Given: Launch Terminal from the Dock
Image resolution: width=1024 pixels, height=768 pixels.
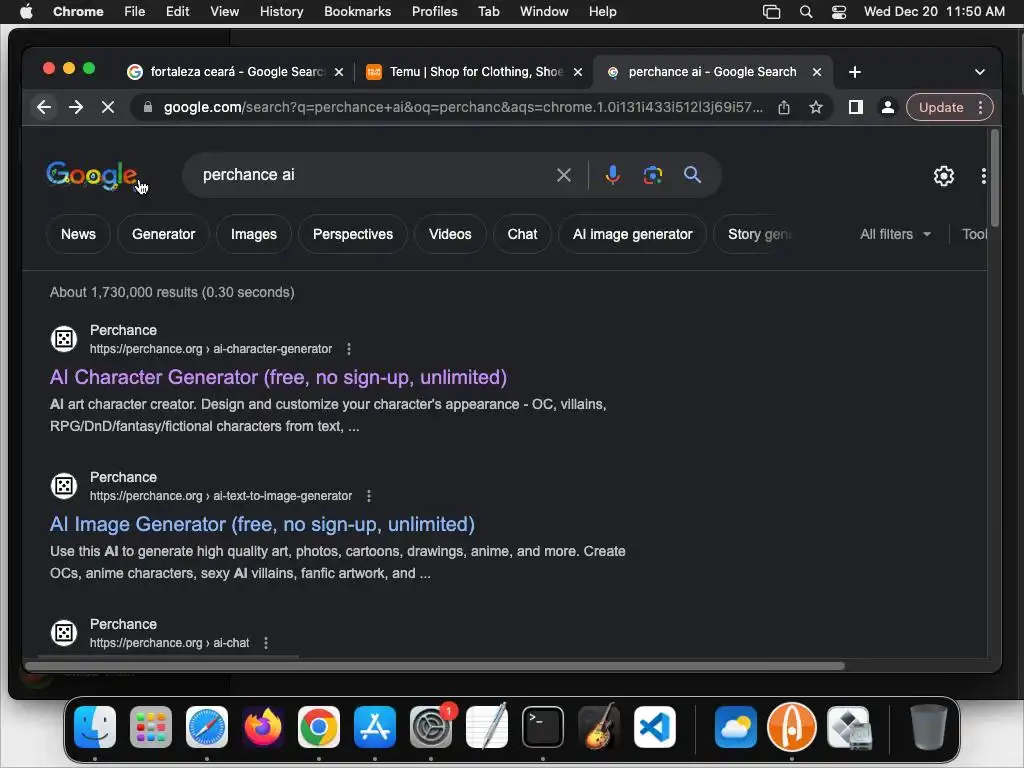Looking at the screenshot, I should [543, 727].
